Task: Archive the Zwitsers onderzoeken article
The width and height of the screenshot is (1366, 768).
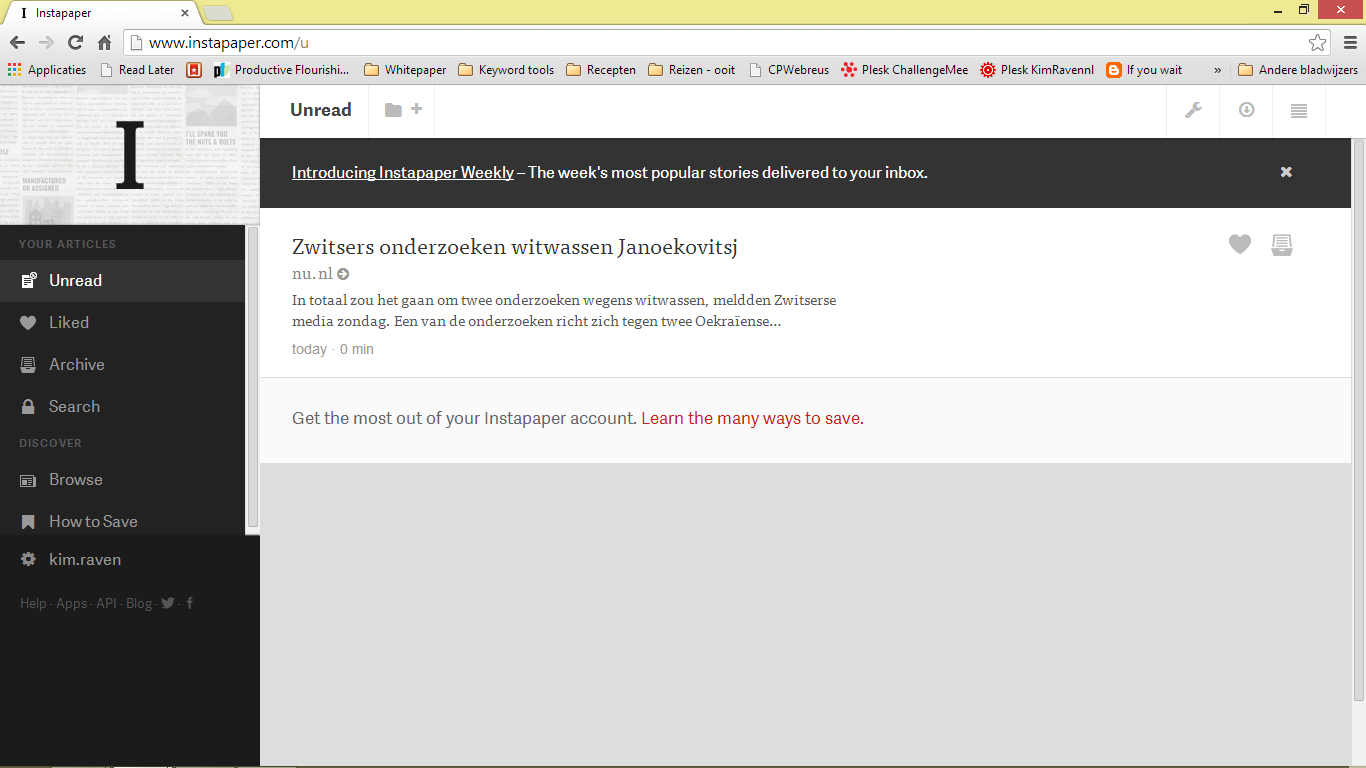Action: tap(1282, 244)
